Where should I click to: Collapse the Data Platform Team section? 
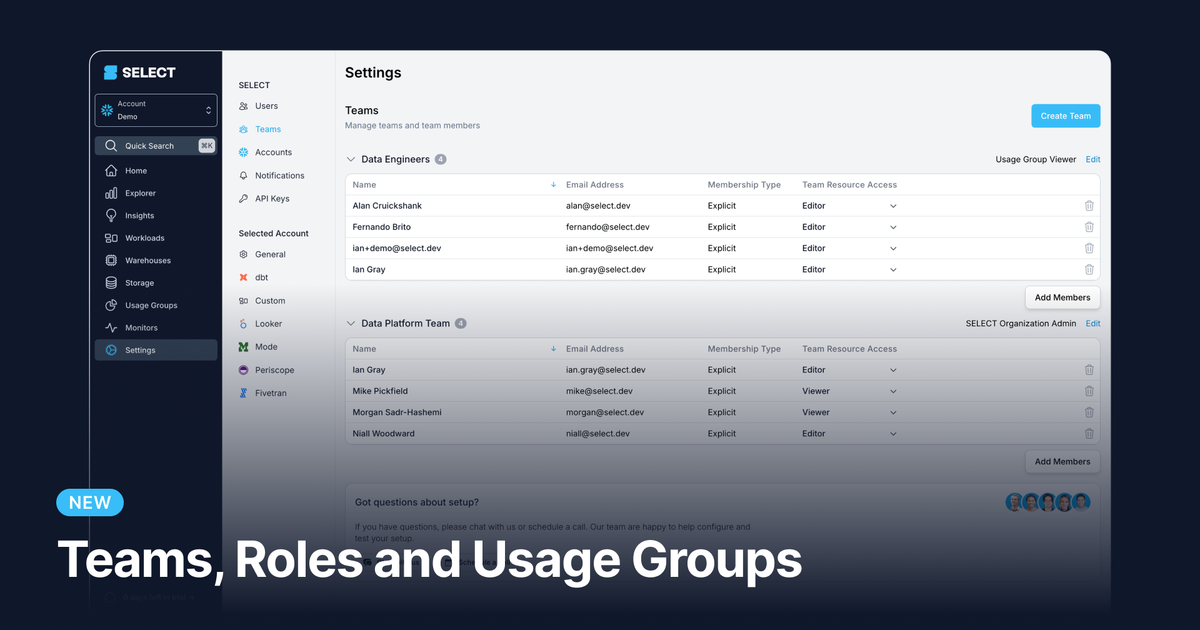(350, 323)
